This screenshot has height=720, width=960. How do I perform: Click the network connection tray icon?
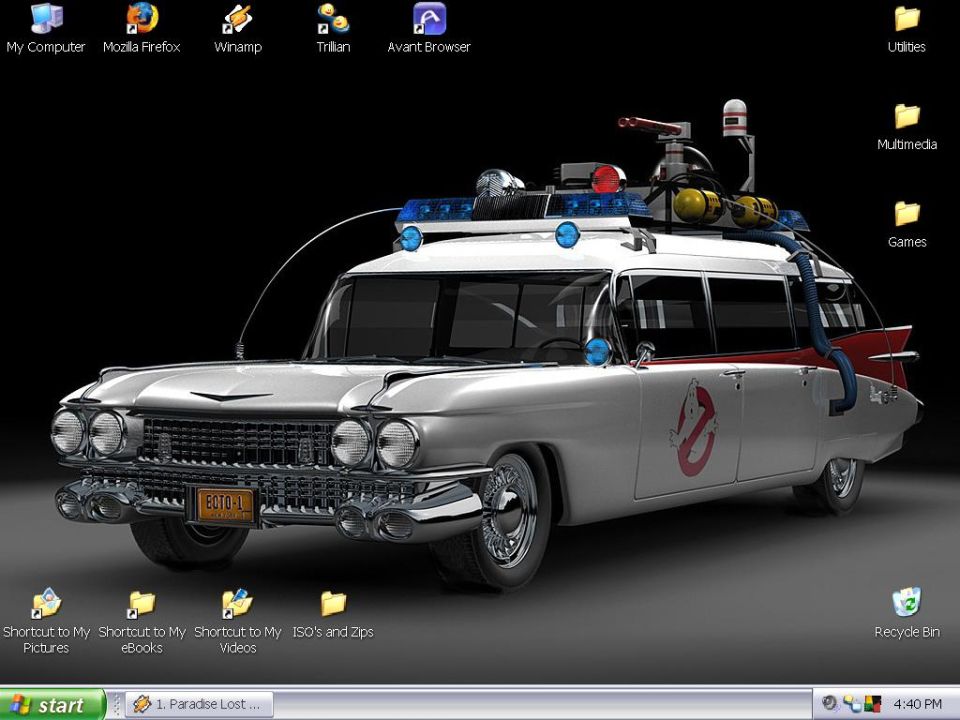(x=851, y=703)
